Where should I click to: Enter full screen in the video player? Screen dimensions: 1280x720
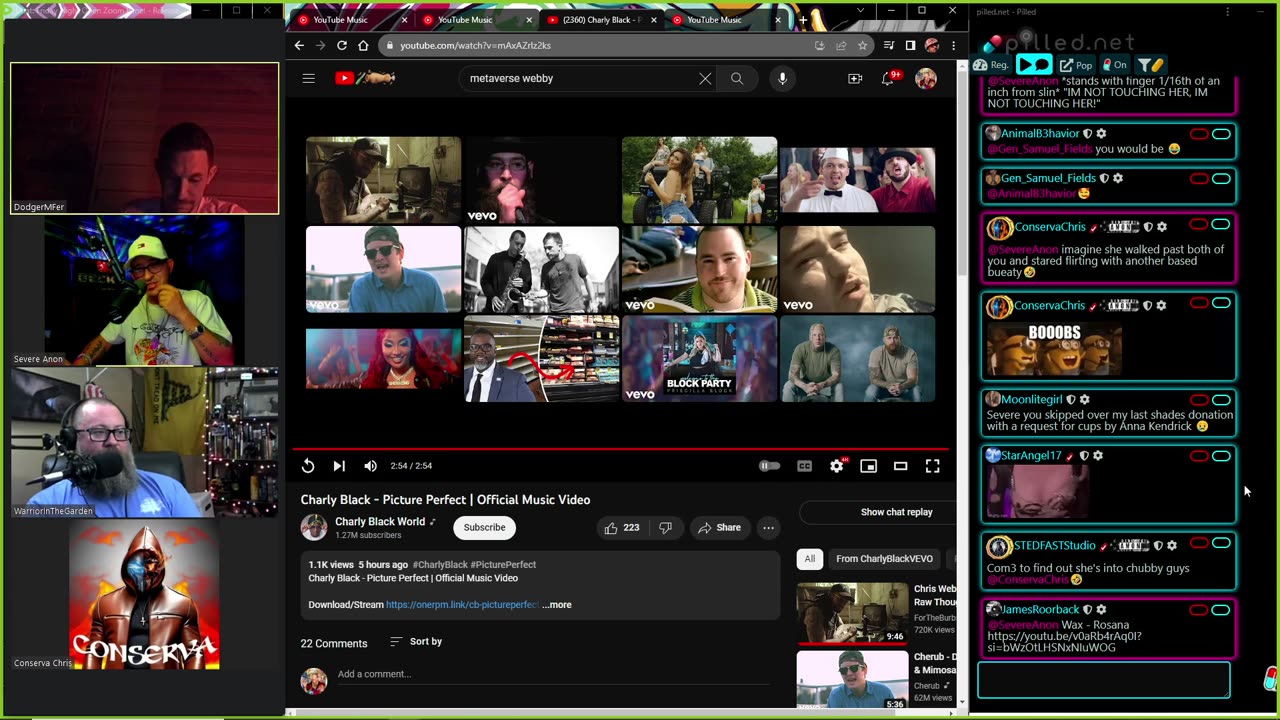932,466
